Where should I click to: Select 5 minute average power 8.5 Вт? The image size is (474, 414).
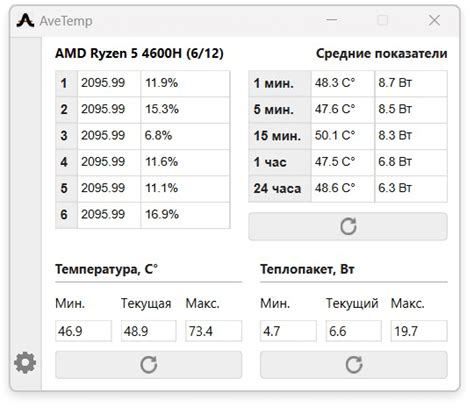(411, 110)
